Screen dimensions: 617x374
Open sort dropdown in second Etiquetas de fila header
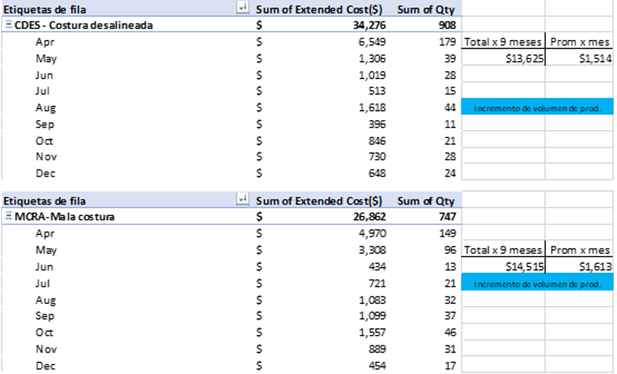coord(242,199)
